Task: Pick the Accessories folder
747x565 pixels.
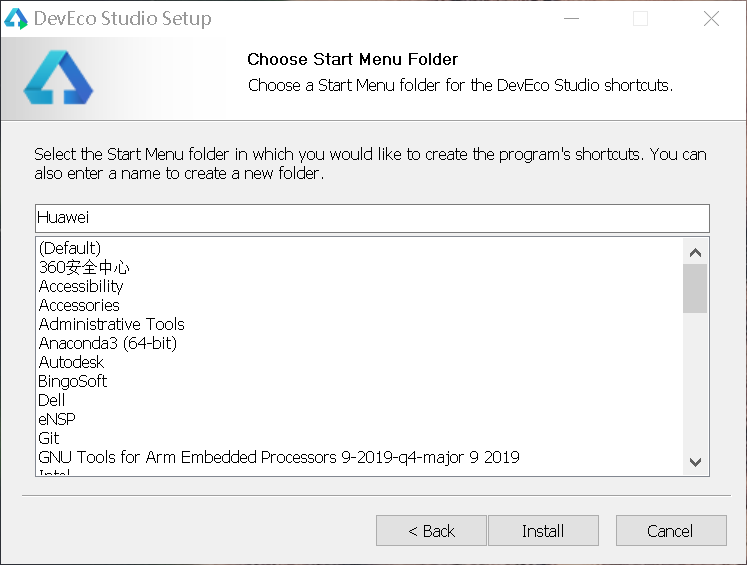Action: pyautogui.click(x=79, y=305)
